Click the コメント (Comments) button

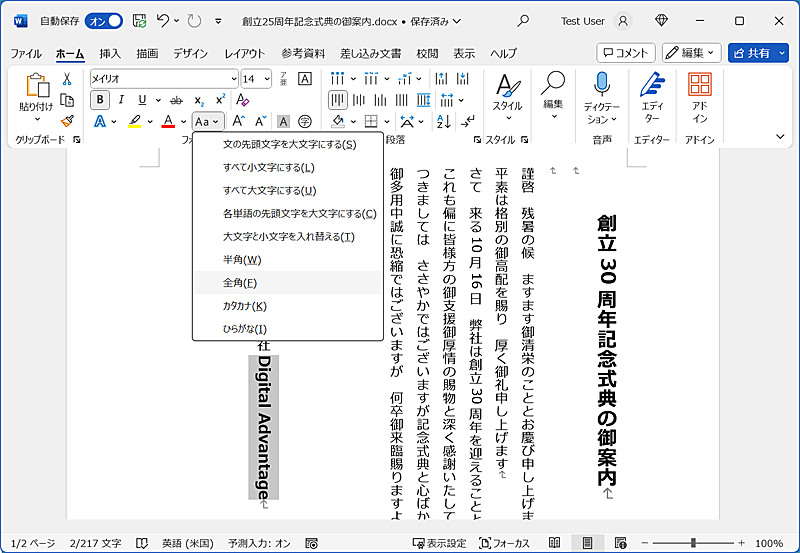click(x=626, y=52)
